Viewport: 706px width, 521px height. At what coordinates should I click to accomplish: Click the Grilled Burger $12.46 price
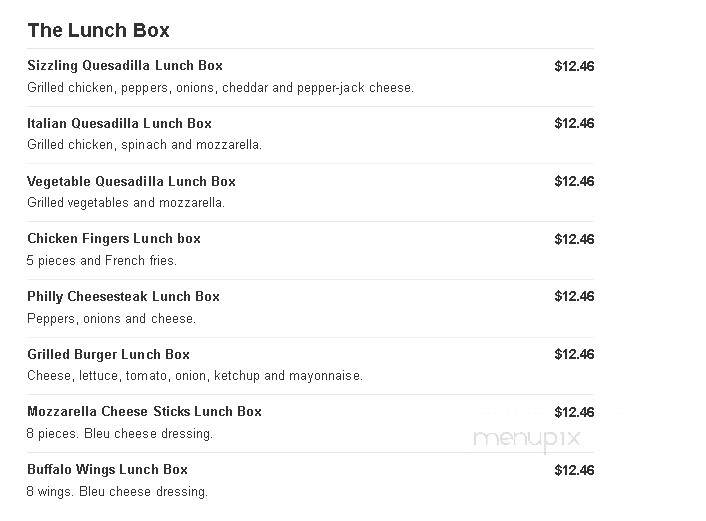(574, 354)
